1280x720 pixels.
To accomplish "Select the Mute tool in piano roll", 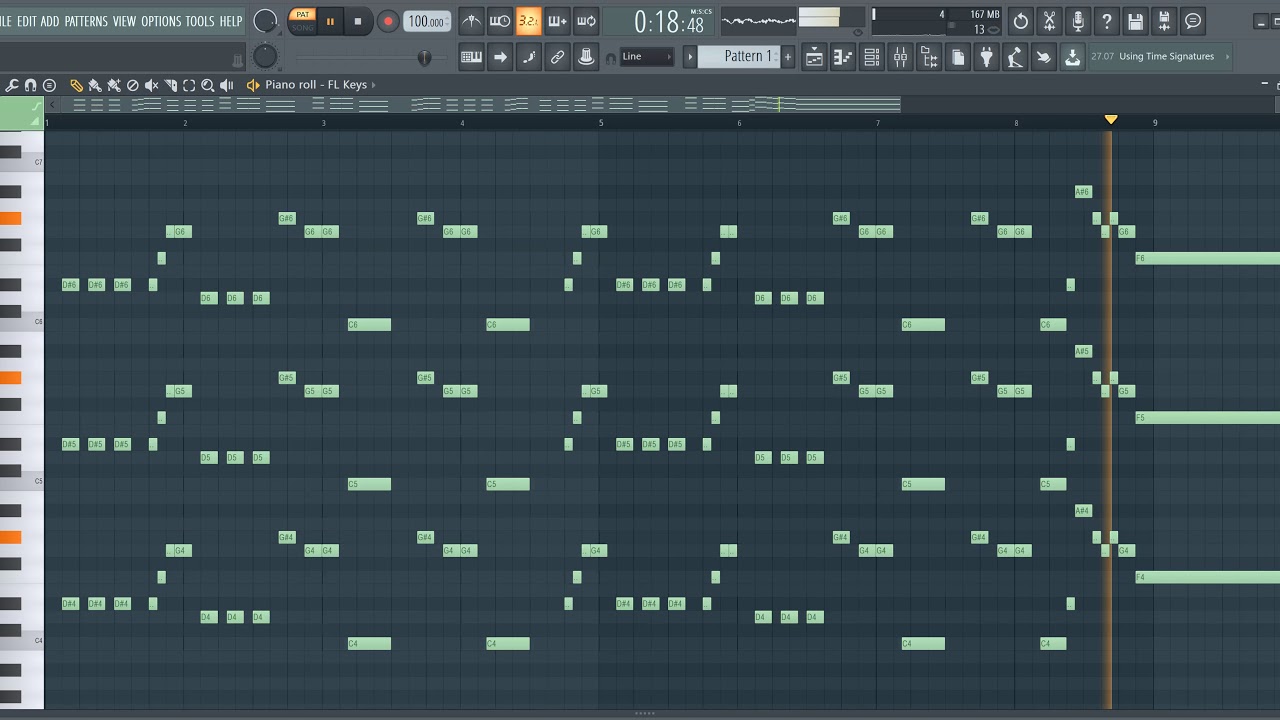I will [x=151, y=85].
